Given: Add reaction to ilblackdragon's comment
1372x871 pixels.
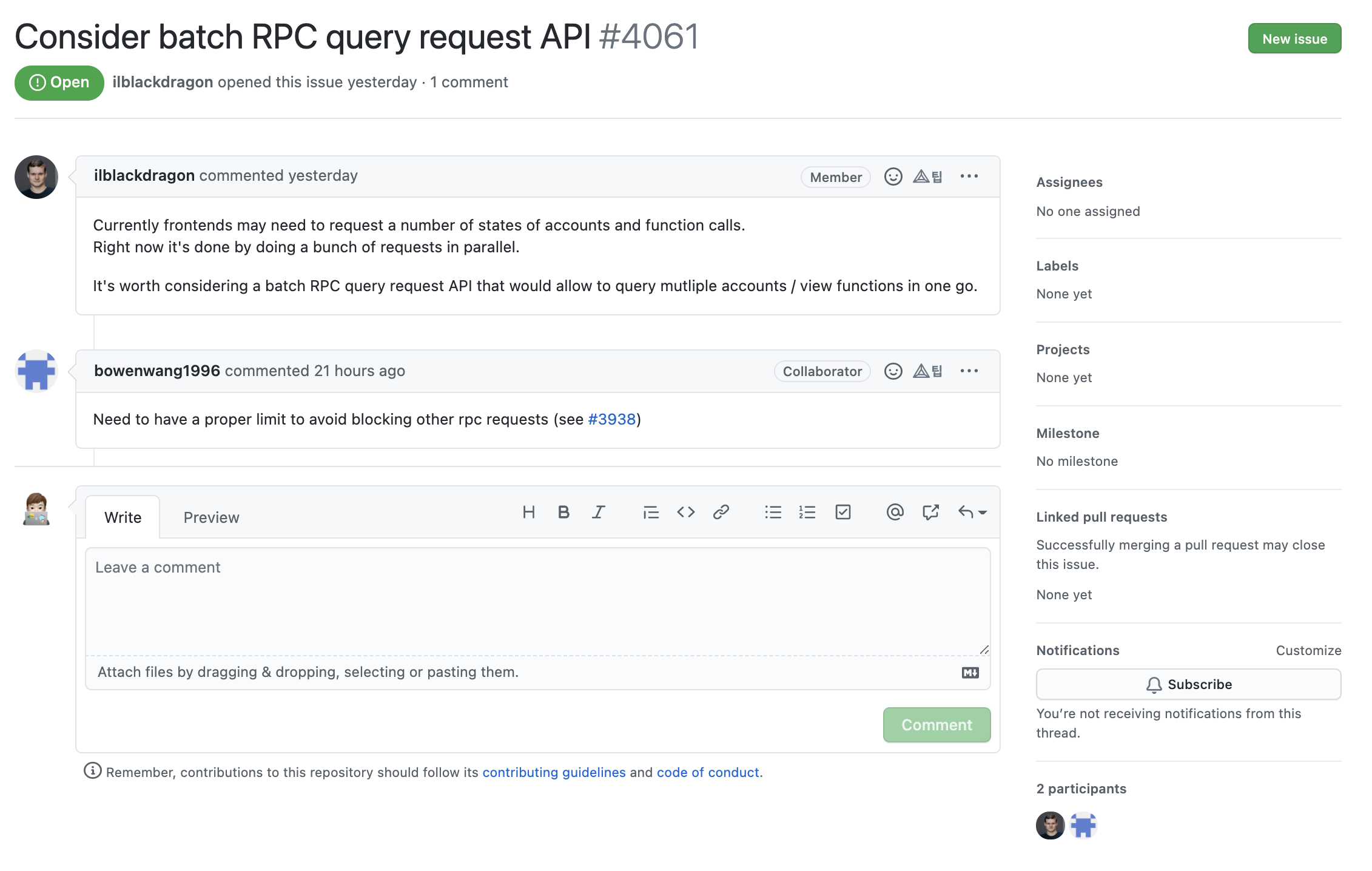Looking at the screenshot, I should [x=893, y=177].
